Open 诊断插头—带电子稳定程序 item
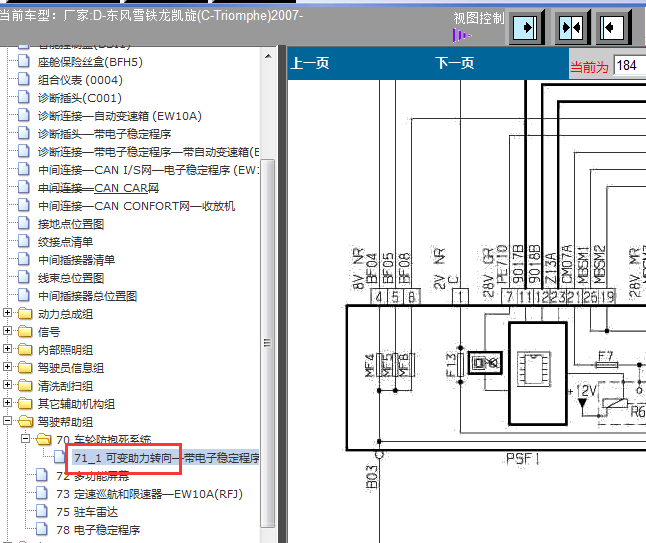646x543 pixels. [105, 134]
